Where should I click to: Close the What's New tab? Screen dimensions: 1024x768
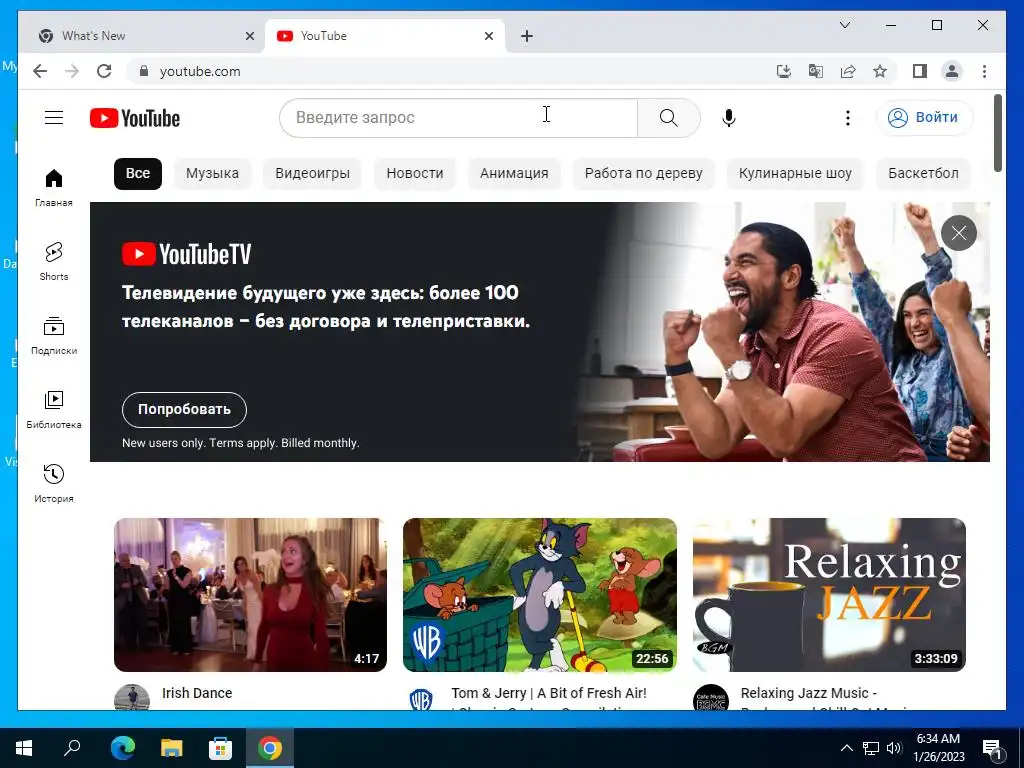[x=249, y=36]
